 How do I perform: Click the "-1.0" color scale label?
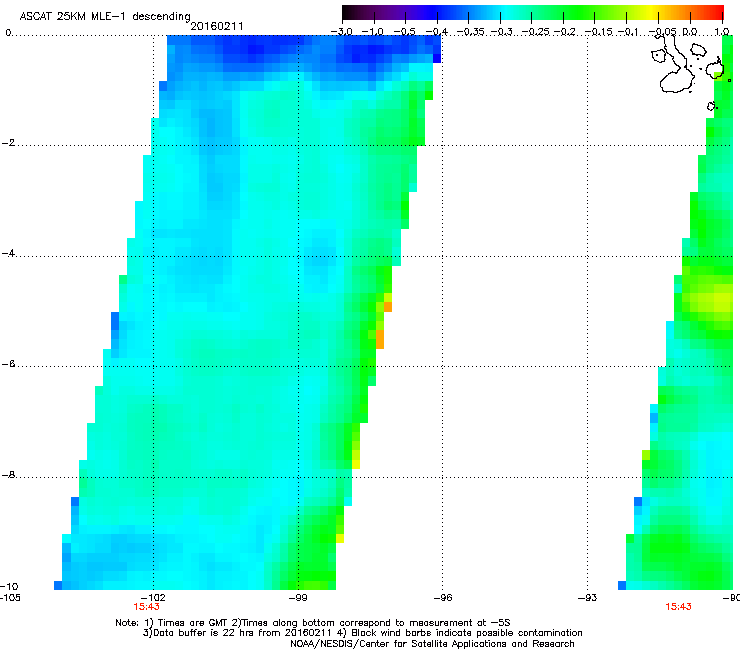[x=373, y=32]
